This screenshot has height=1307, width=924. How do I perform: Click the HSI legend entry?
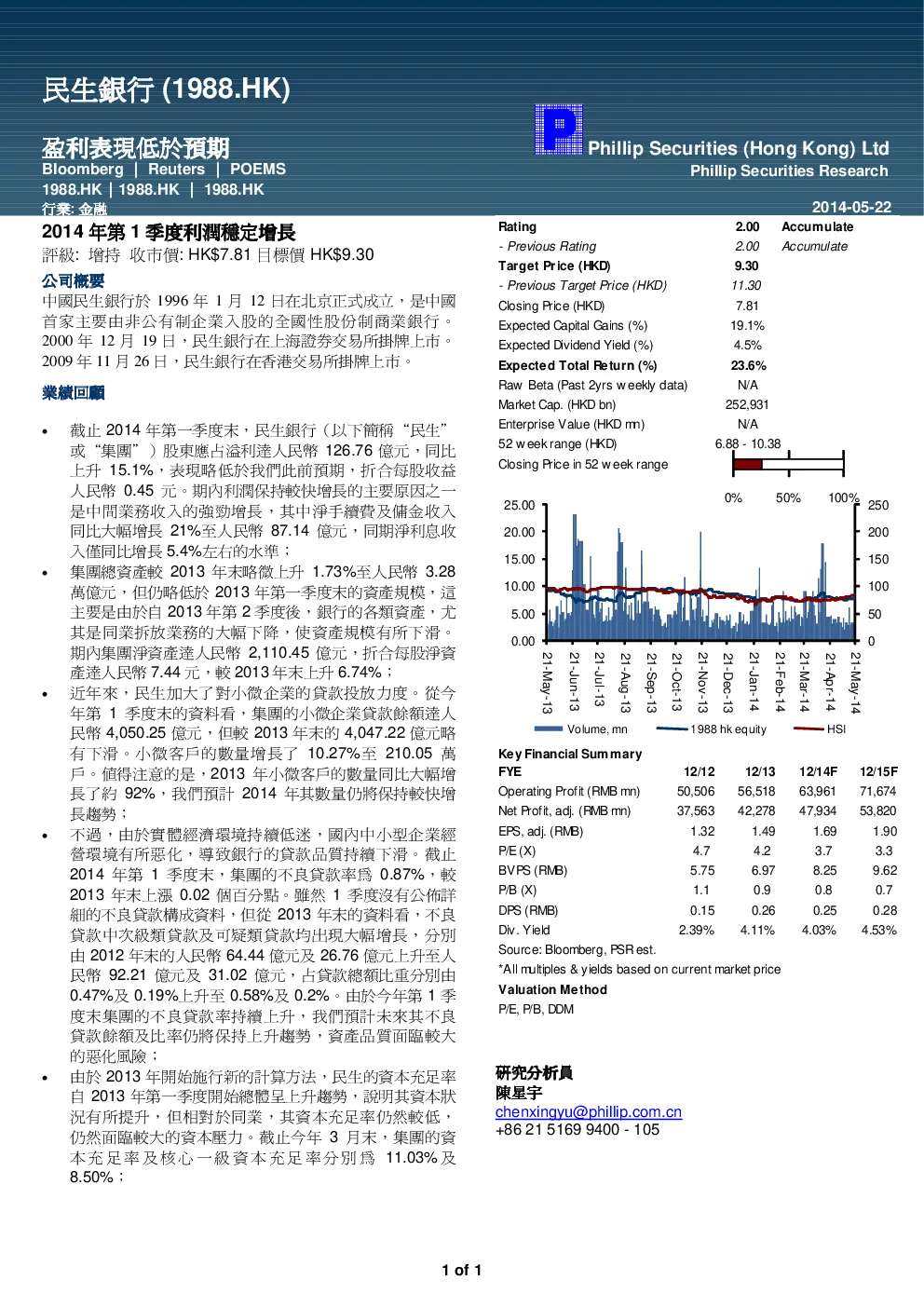820,728
